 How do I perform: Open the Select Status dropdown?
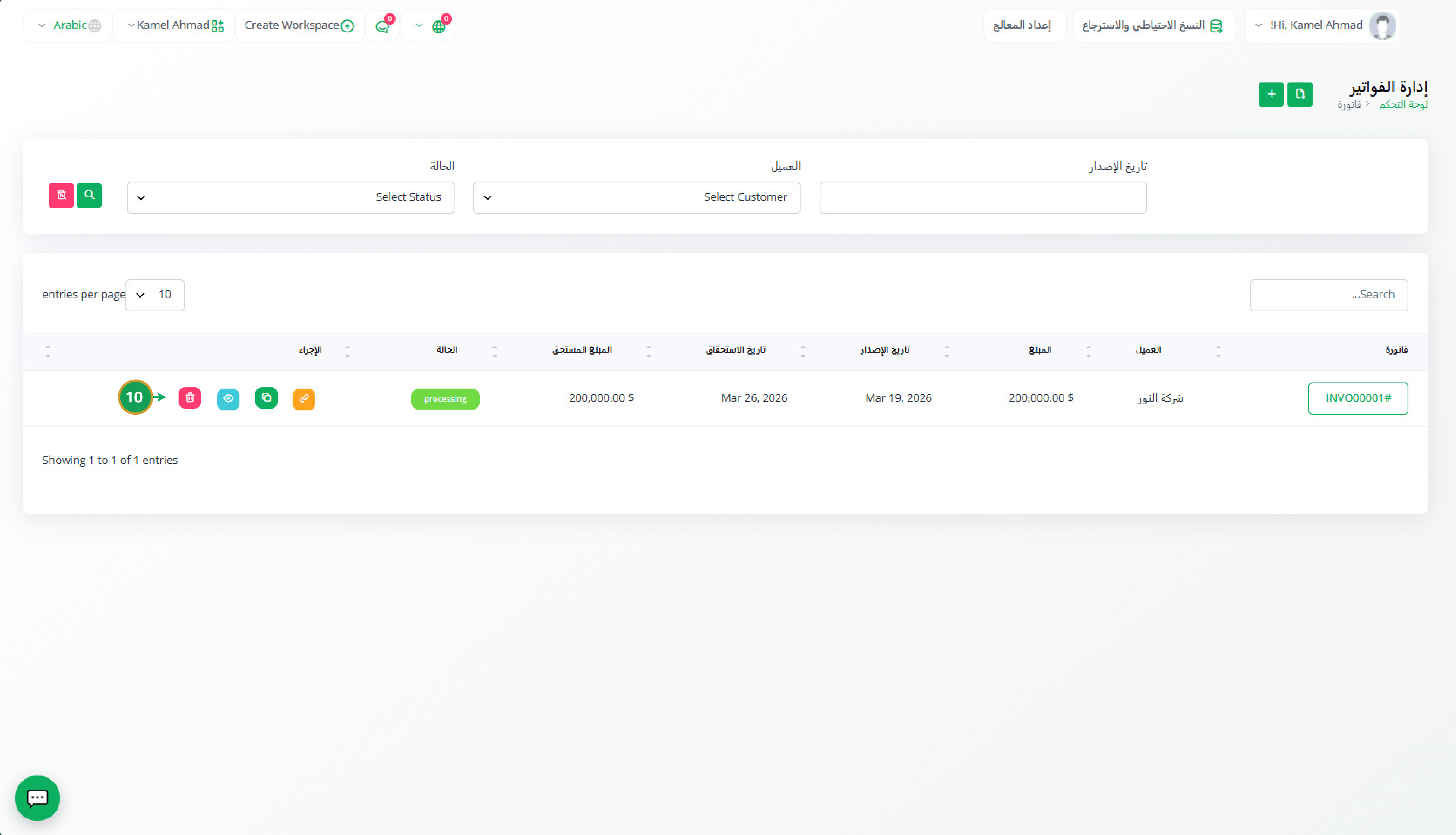291,198
